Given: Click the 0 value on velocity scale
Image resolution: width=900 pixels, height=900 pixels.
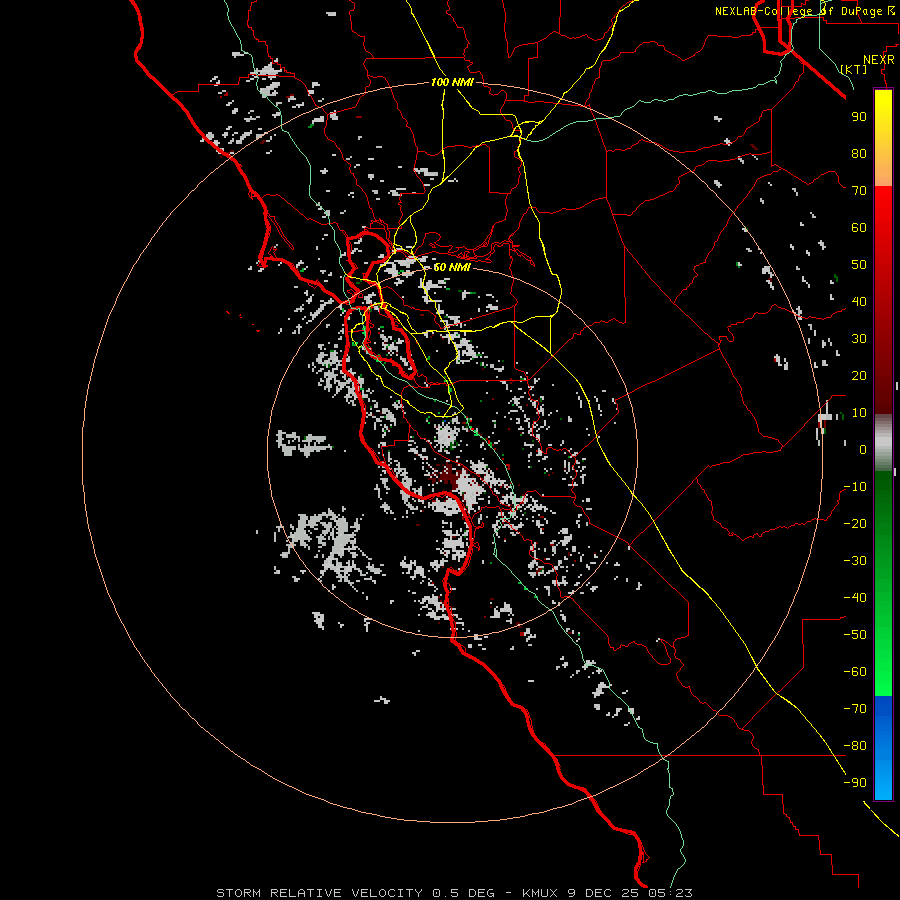Looking at the screenshot, I should coord(863,449).
